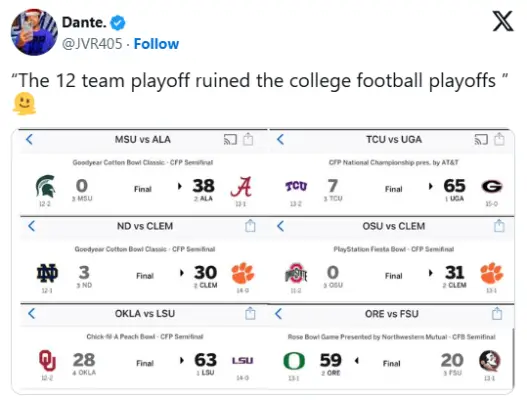
Task: Share the MSU vs ALA game
Action: point(248,139)
